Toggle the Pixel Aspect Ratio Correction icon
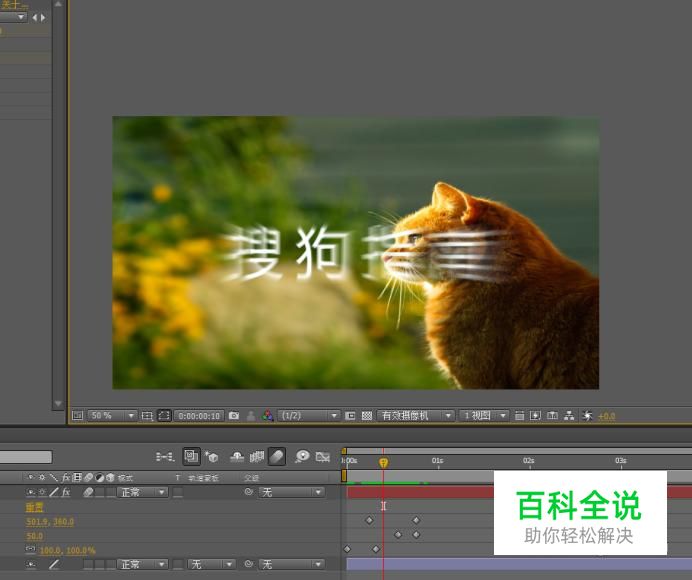This screenshot has width=692, height=580. point(519,415)
